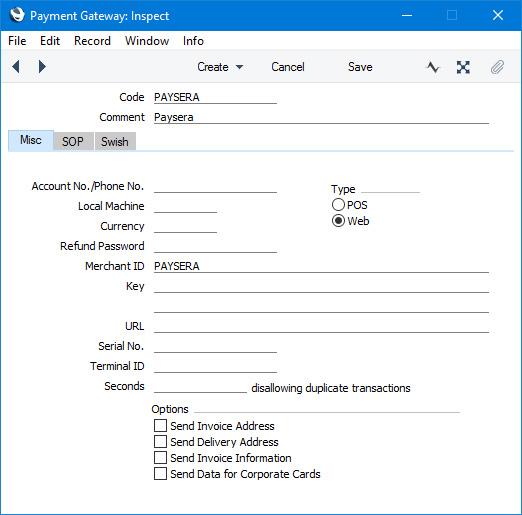Open the record history activity icon
522x515 pixels.
(433, 67)
